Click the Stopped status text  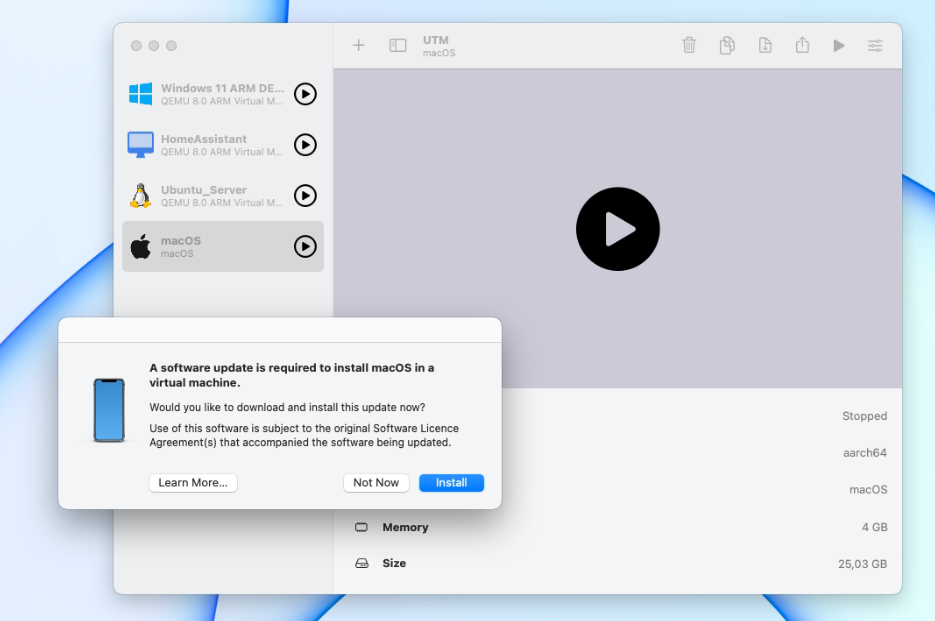point(865,416)
